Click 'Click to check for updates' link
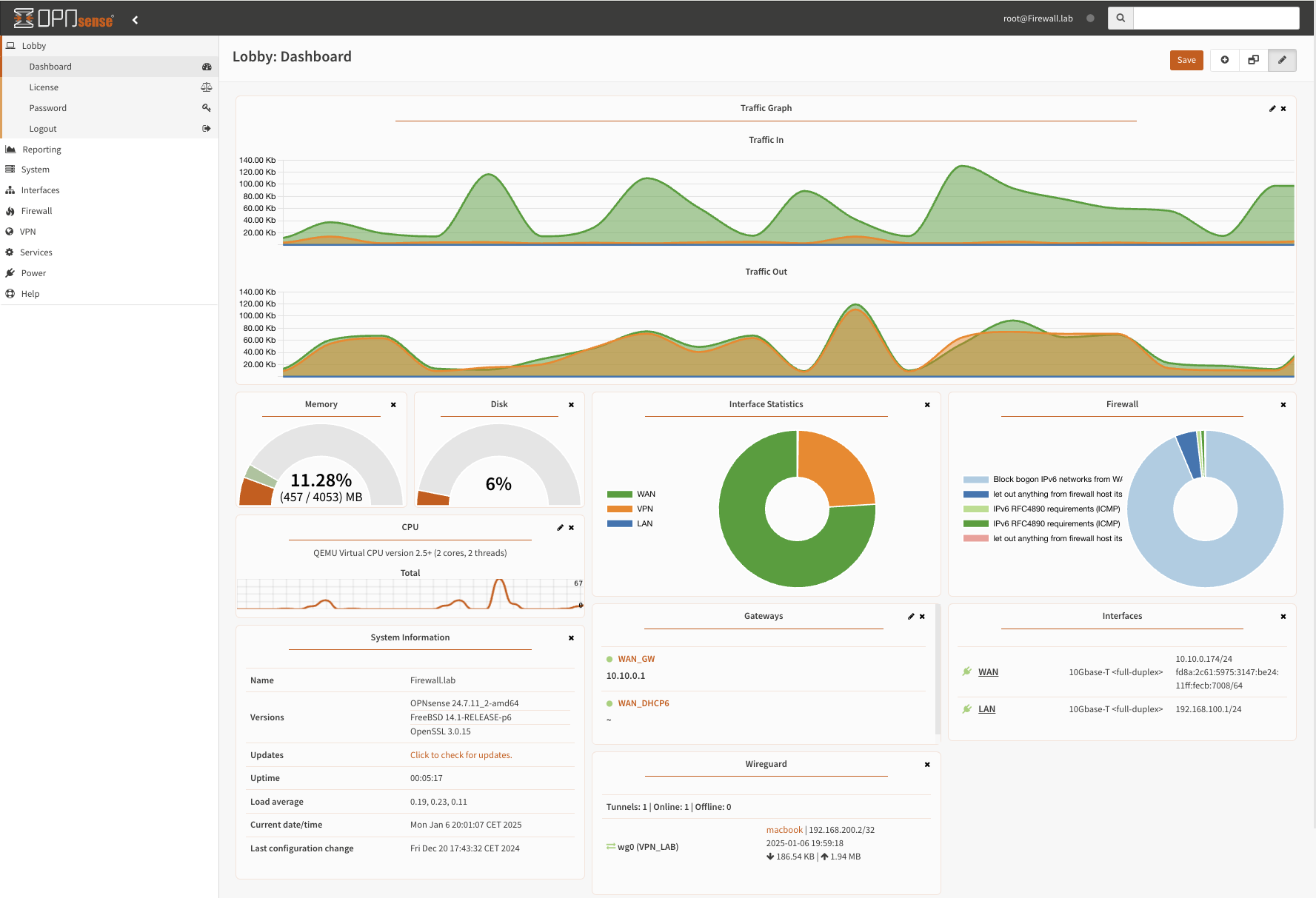Viewport: 1316px width, 898px height. [x=461, y=755]
